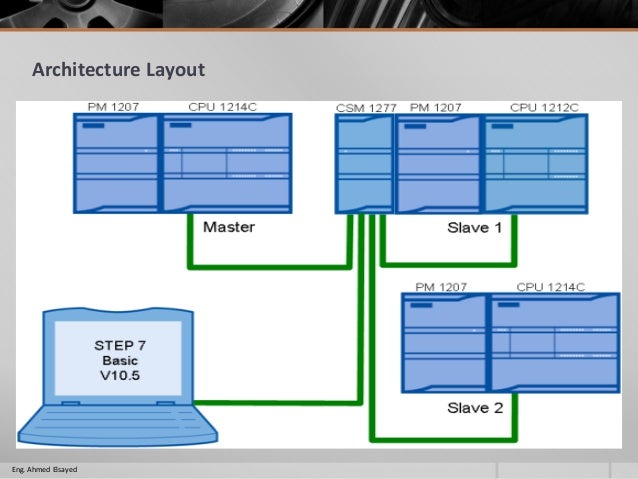
Task: Click green cable leading to Slave 1
Action: pos(448,265)
